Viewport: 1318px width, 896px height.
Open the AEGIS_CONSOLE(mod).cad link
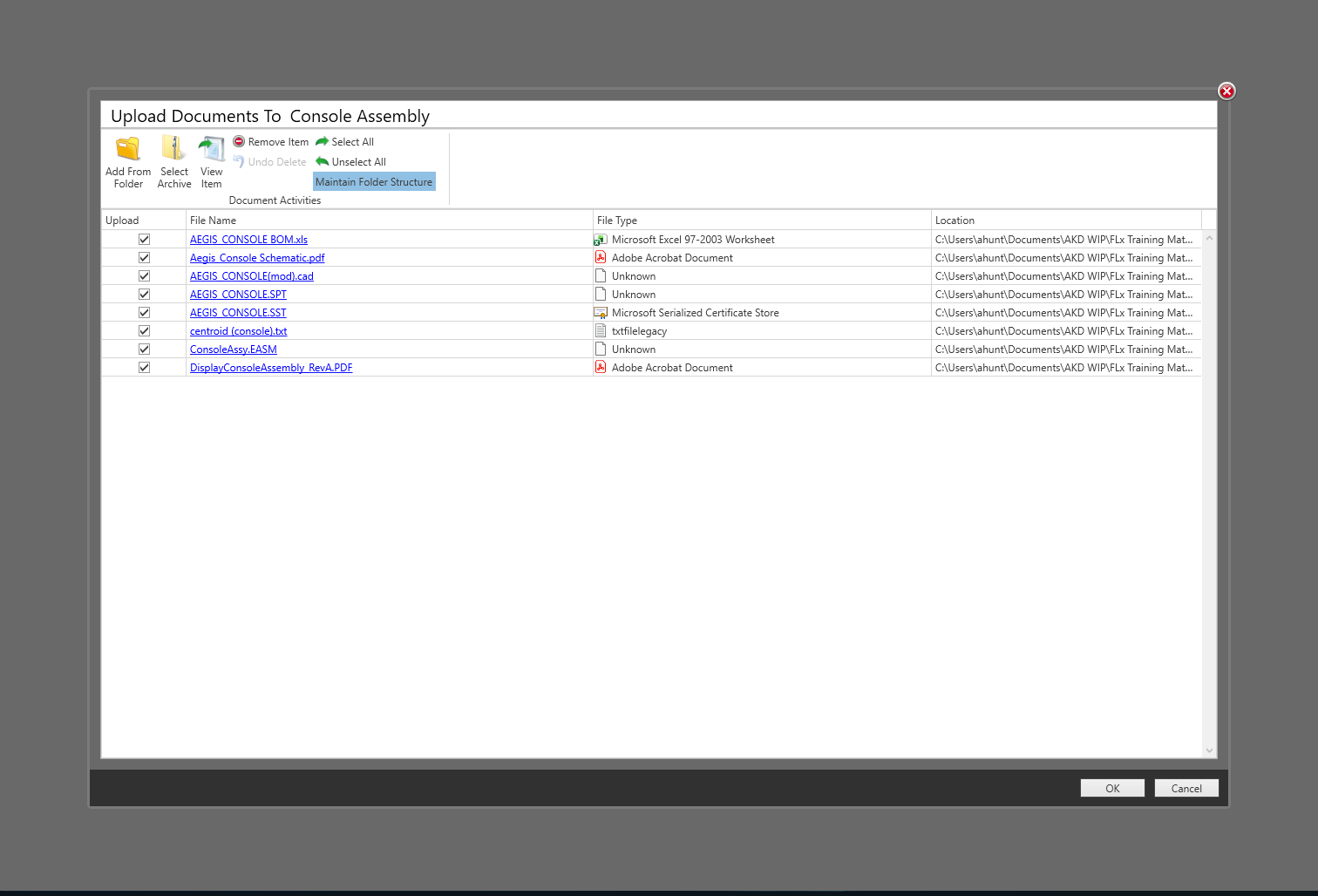pyautogui.click(x=251, y=275)
